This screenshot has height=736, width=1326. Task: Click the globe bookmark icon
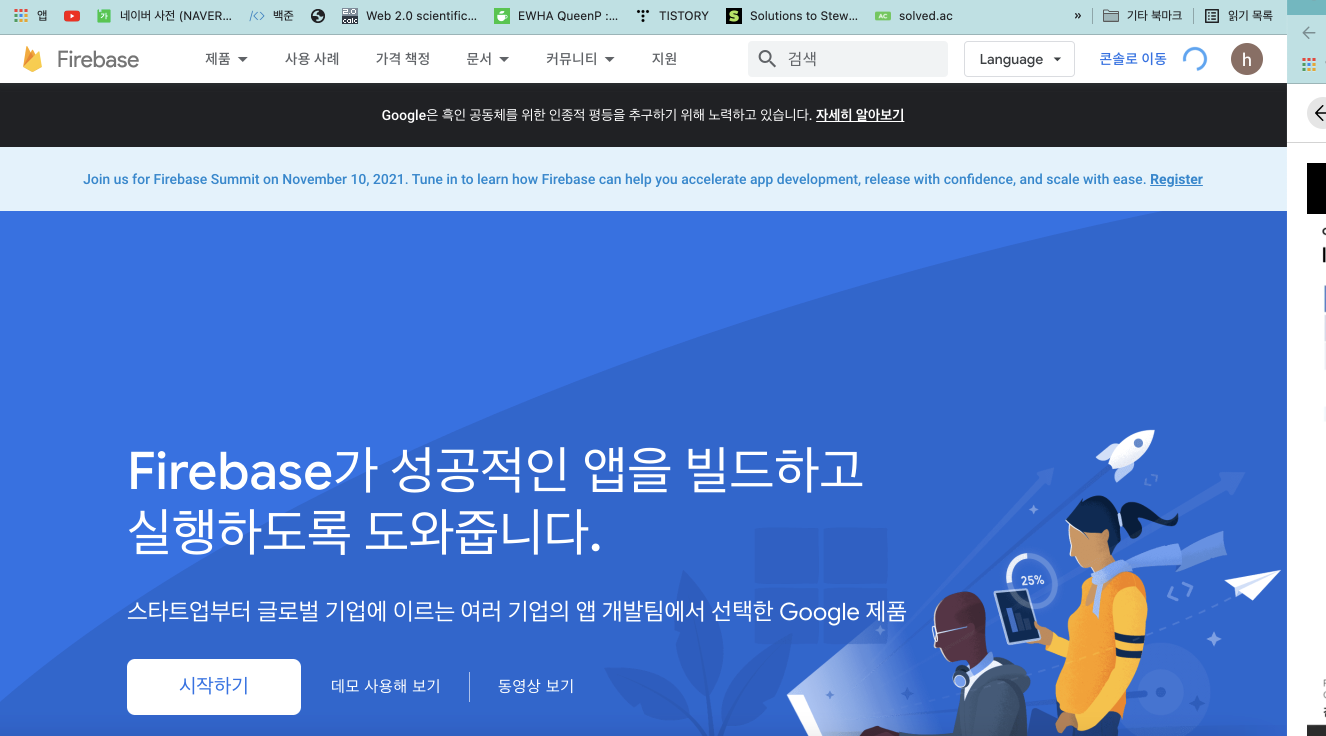[318, 15]
